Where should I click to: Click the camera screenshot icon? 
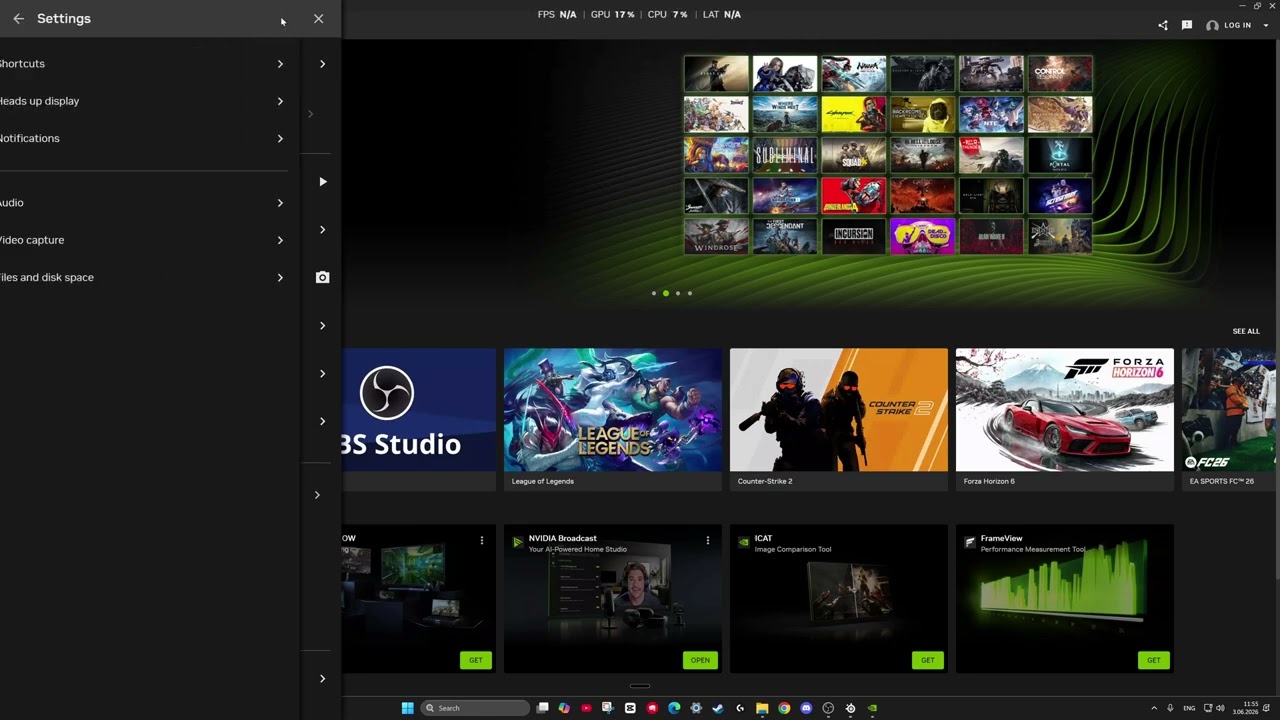(322, 277)
